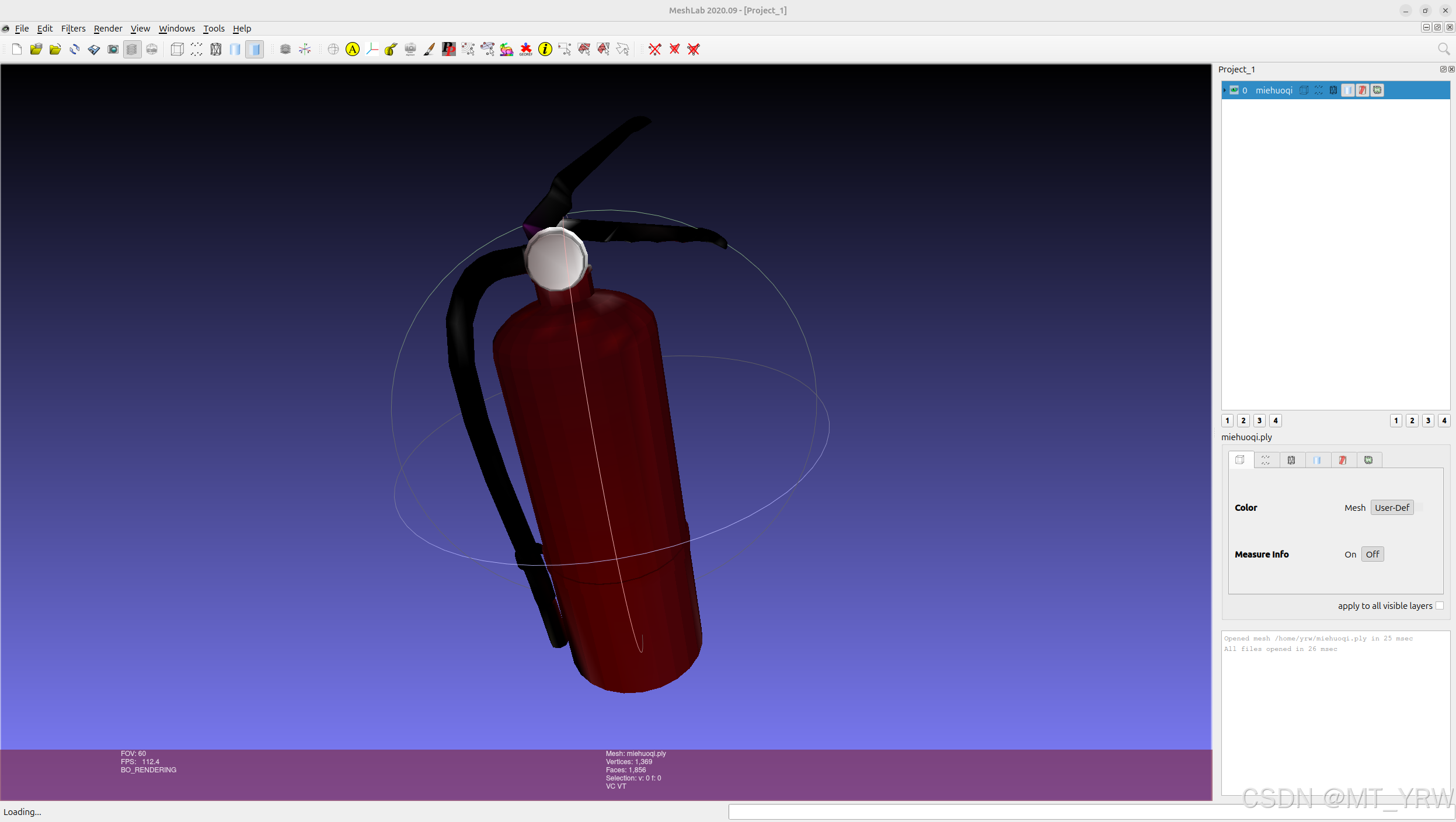The image size is (1456, 822).
Task: Check apply to all visible layers
Action: click(x=1440, y=605)
